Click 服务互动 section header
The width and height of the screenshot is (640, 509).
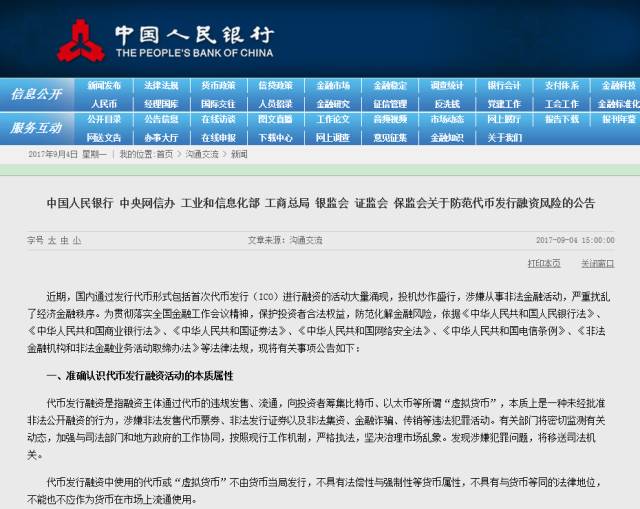[36, 128]
